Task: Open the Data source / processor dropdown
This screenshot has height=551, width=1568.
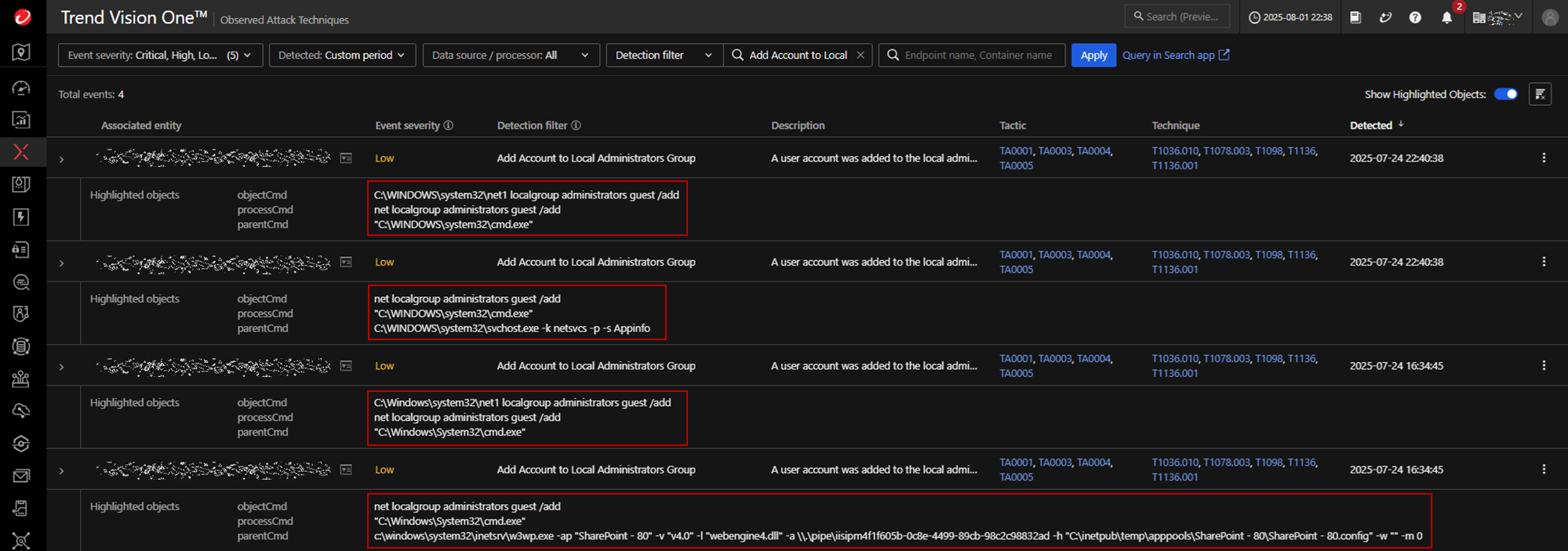Action: click(x=511, y=55)
